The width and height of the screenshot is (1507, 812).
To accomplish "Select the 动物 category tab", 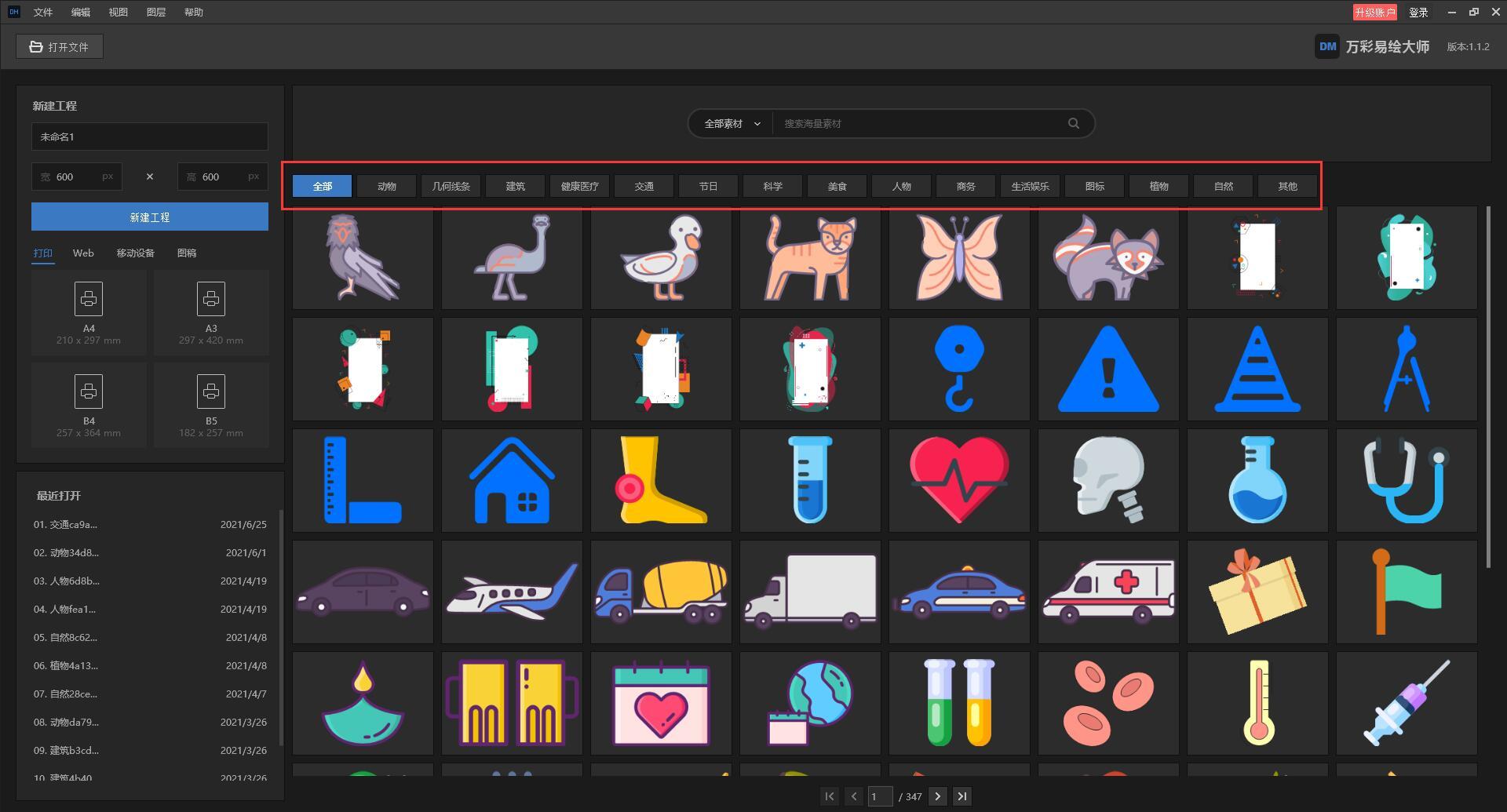I will tap(386, 186).
